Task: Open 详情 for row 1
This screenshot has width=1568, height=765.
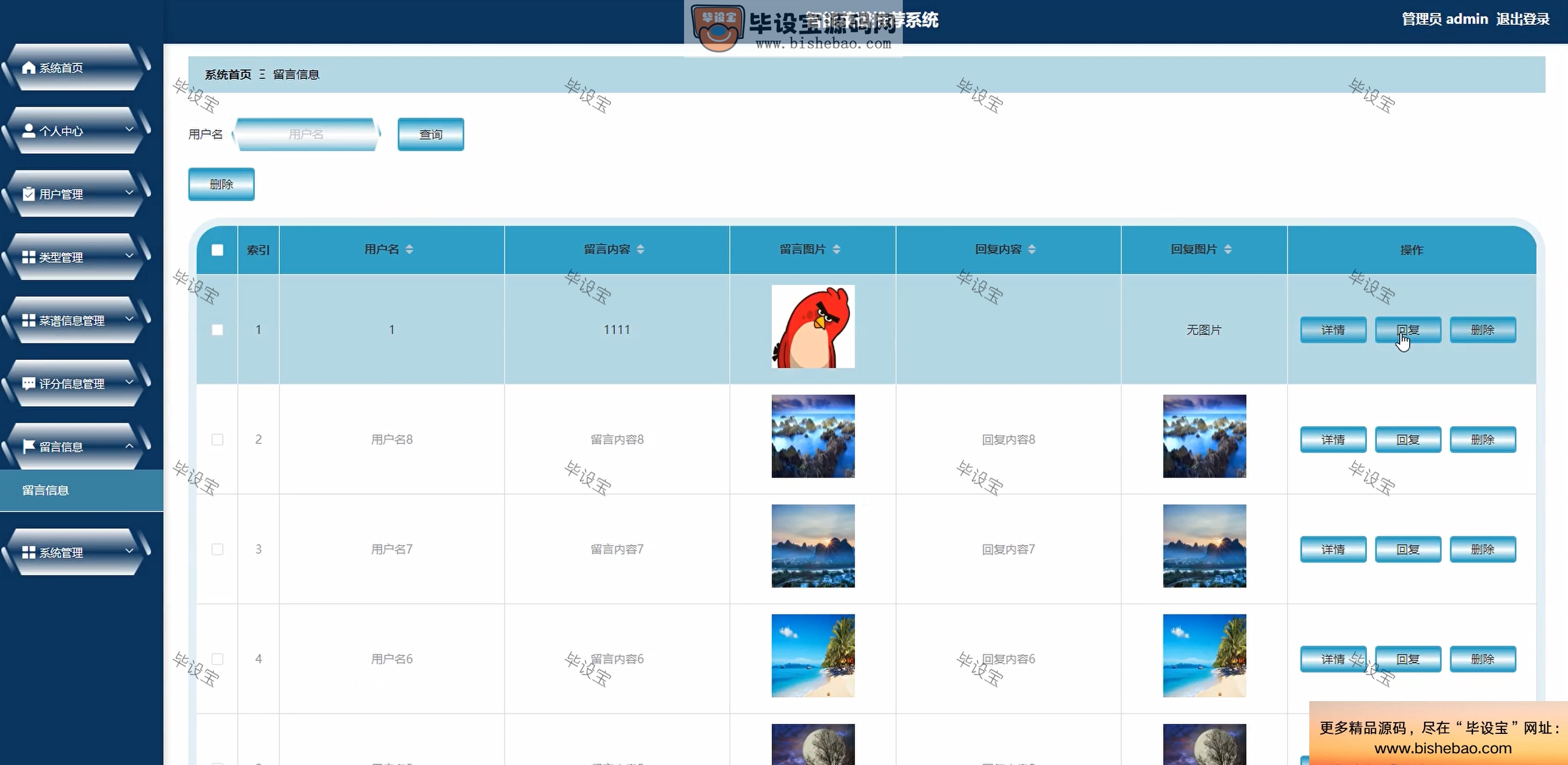Action: tap(1333, 329)
